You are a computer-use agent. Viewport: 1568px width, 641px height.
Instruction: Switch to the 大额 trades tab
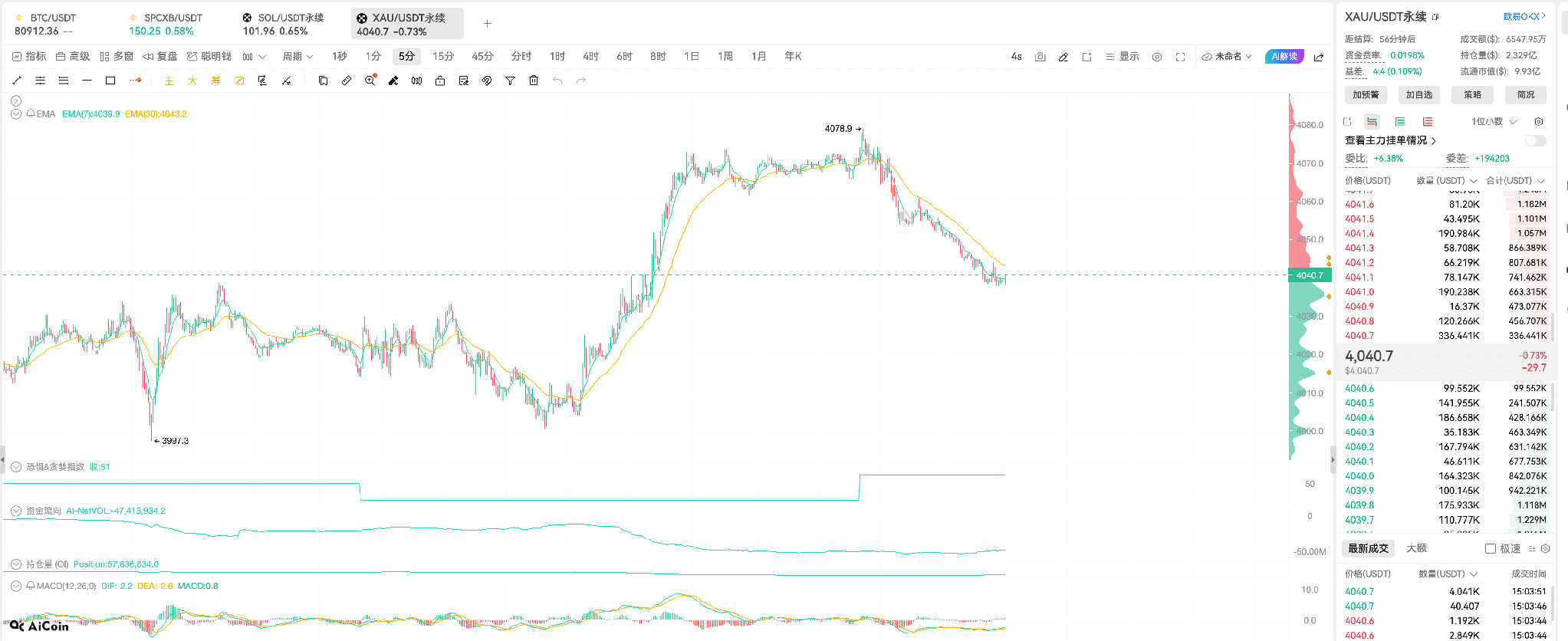pyautogui.click(x=1416, y=548)
